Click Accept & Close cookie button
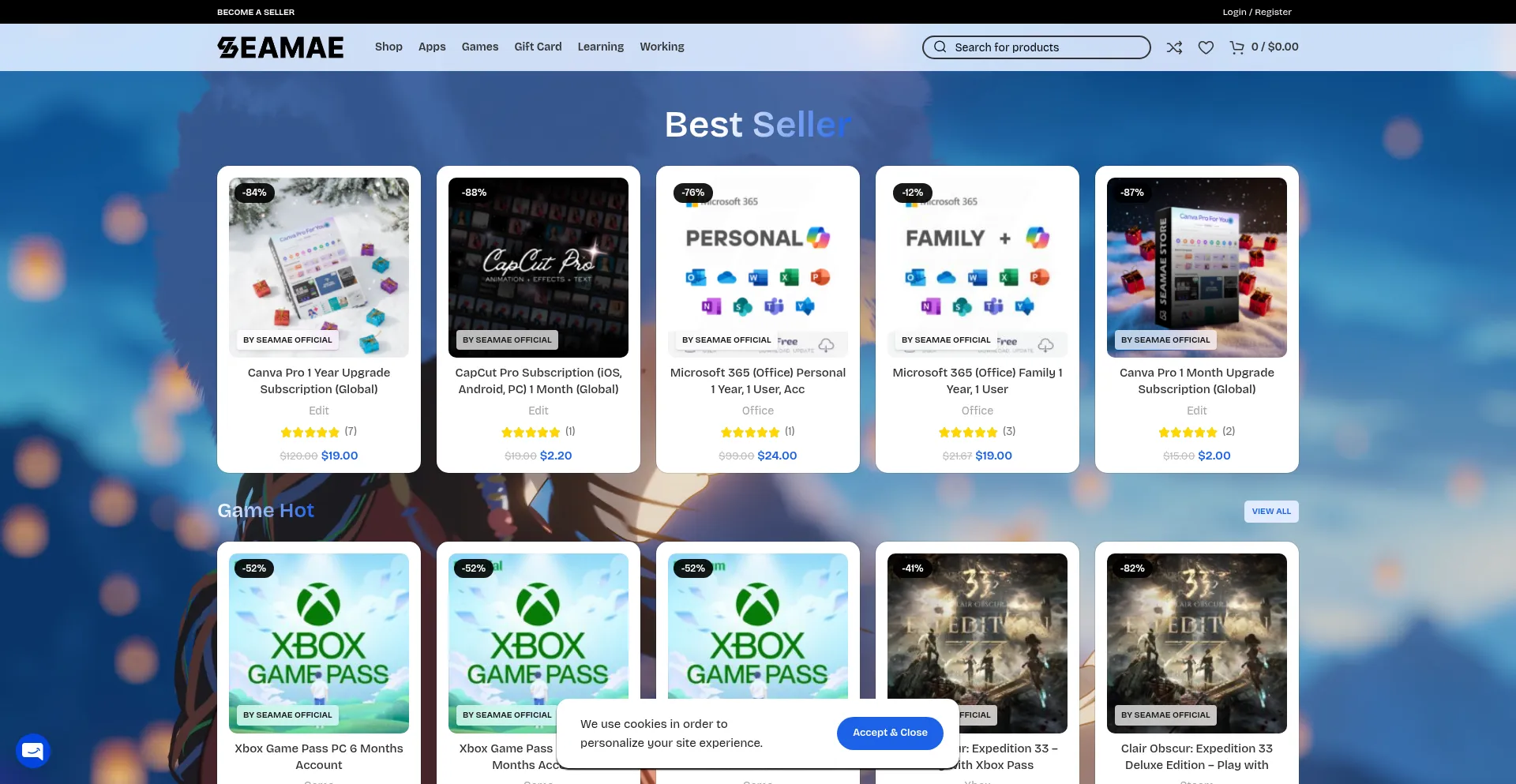Viewport: 1516px width, 784px height. (890, 733)
